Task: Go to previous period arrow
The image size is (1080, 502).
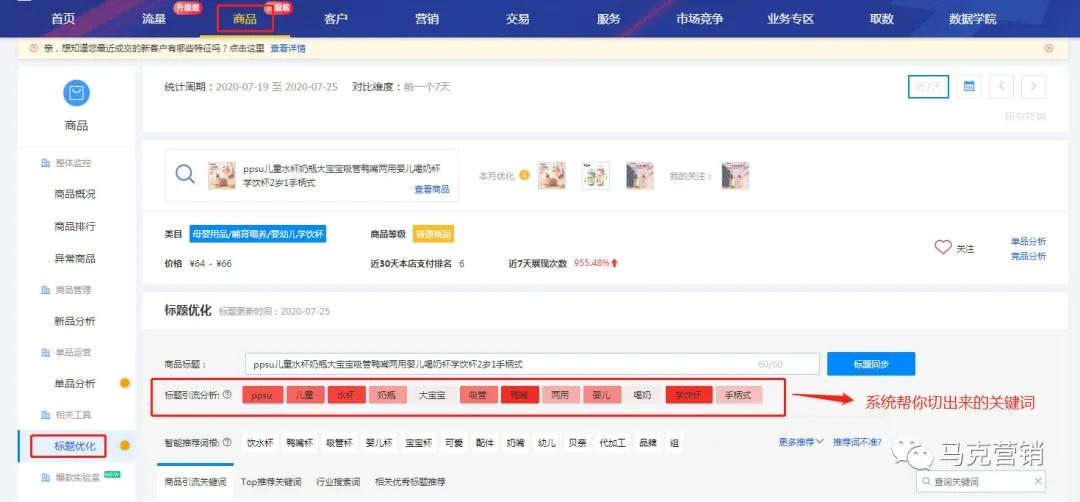Action: click(1001, 87)
